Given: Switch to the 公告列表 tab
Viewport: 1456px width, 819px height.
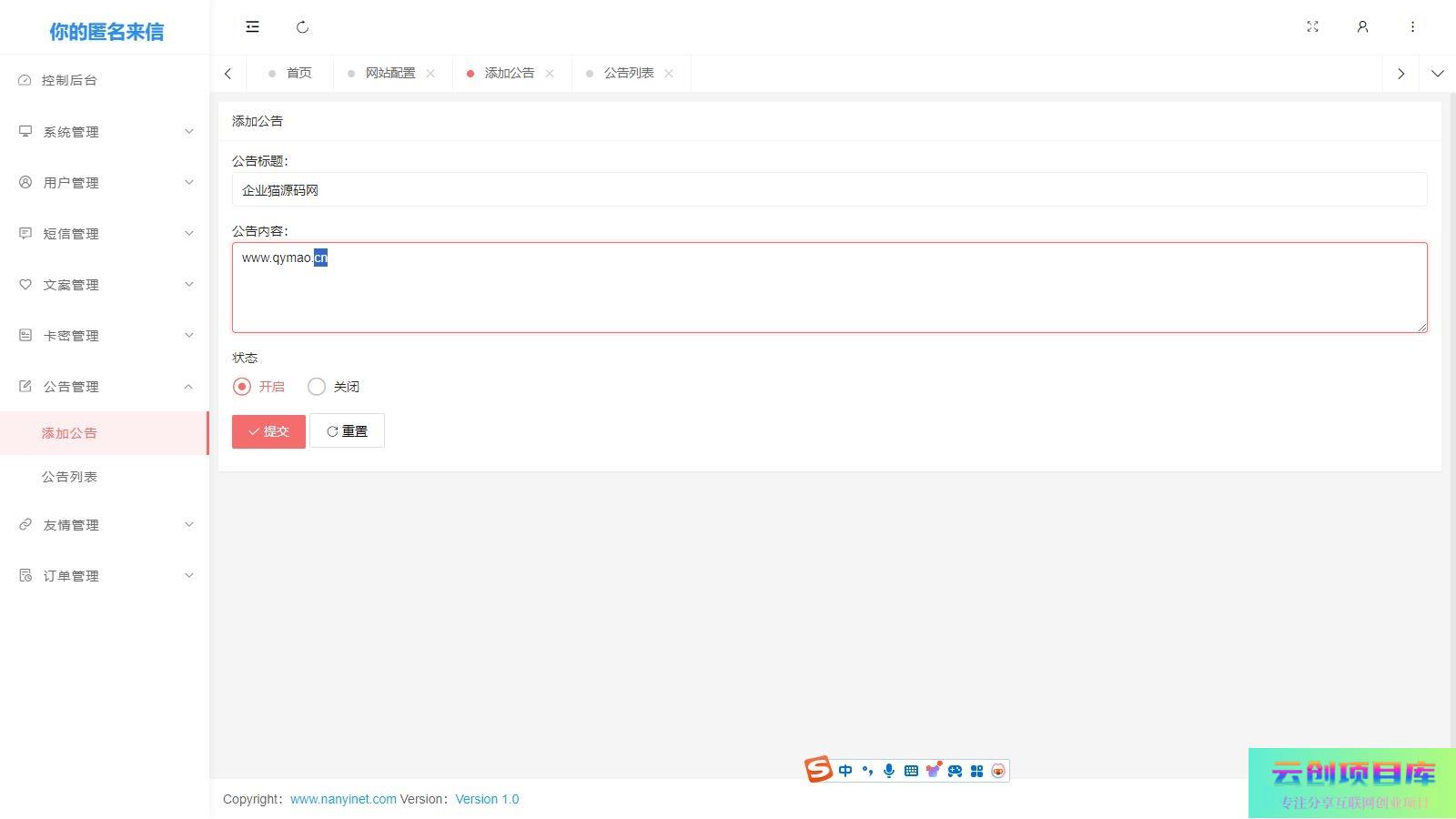Looking at the screenshot, I should (628, 74).
